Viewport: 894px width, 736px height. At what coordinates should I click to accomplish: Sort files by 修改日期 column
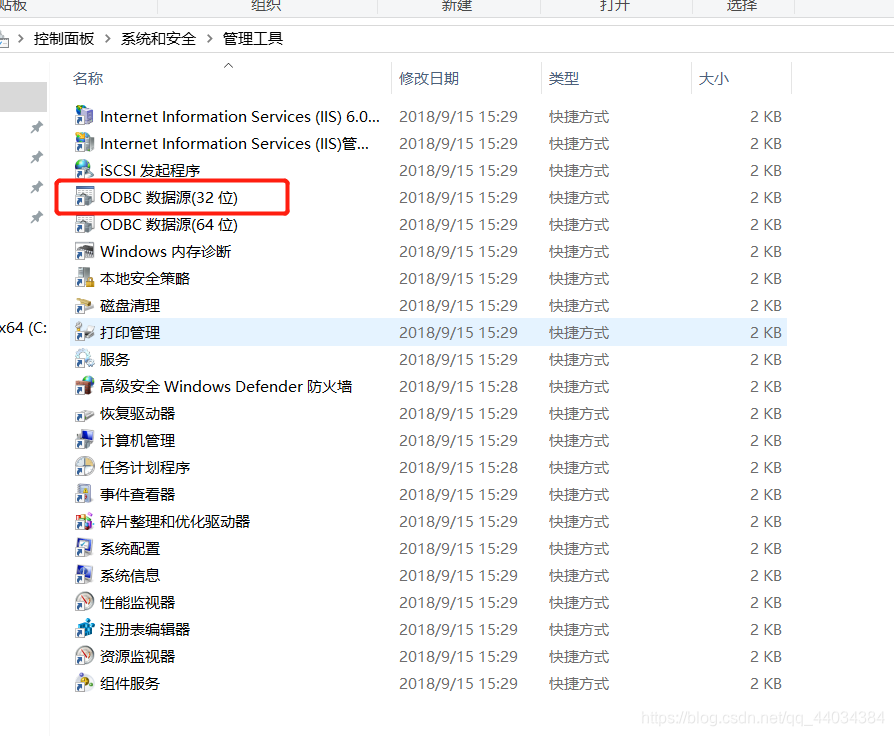click(429, 79)
